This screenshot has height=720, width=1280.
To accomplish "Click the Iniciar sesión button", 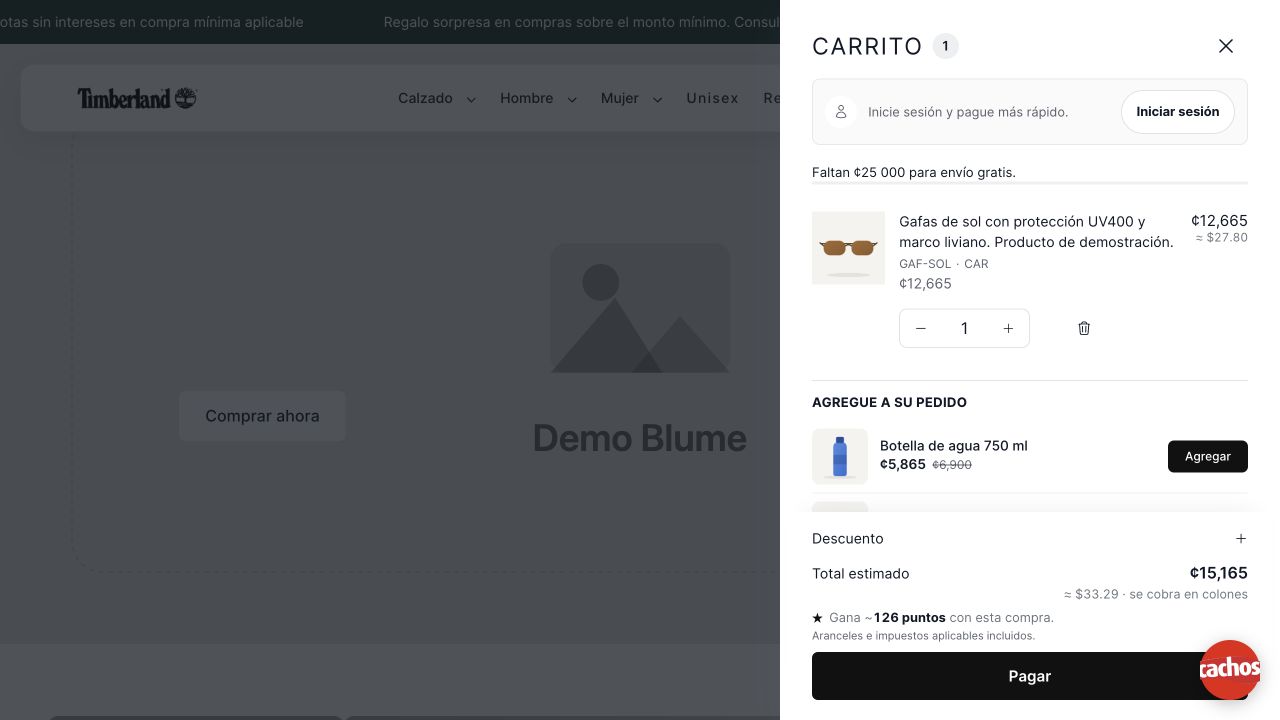I will coord(1178,112).
